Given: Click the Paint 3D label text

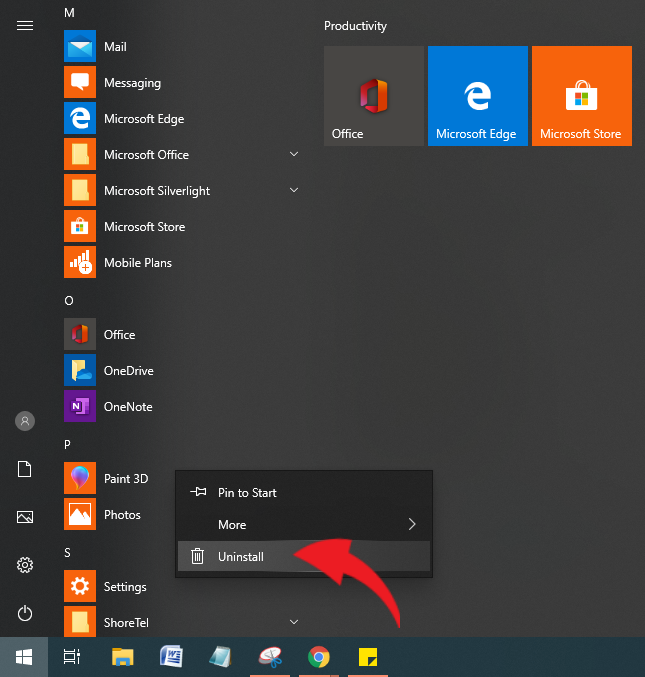Looking at the screenshot, I should pyautogui.click(x=126, y=478).
